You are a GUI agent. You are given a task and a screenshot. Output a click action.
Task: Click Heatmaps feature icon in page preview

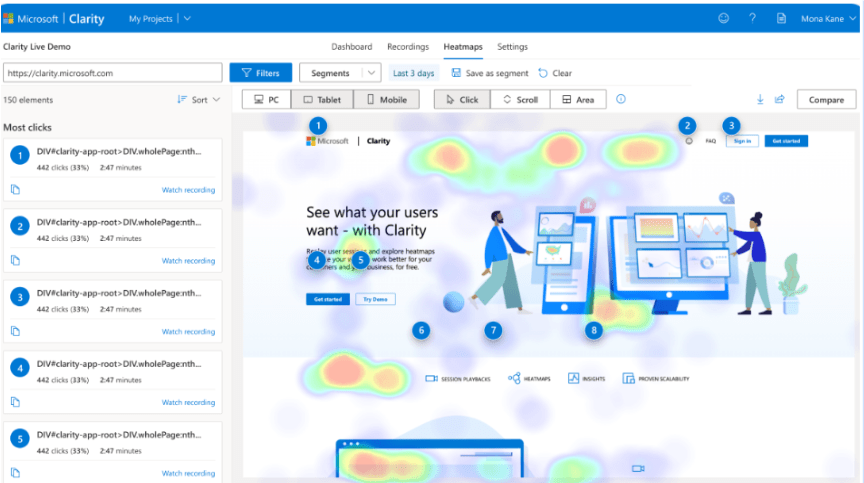514,378
